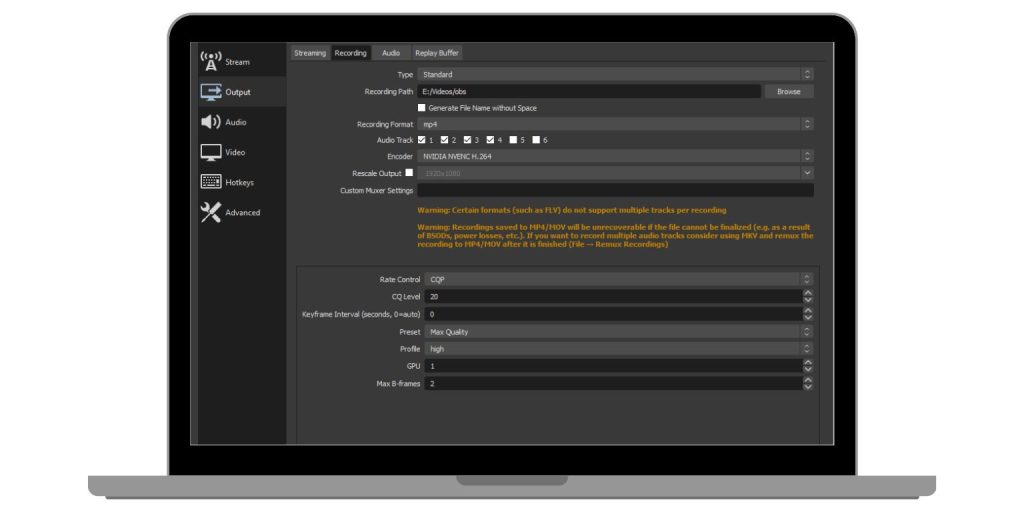Open the Type dropdown set to Standard
This screenshot has height=512, width=1024.
pos(615,74)
